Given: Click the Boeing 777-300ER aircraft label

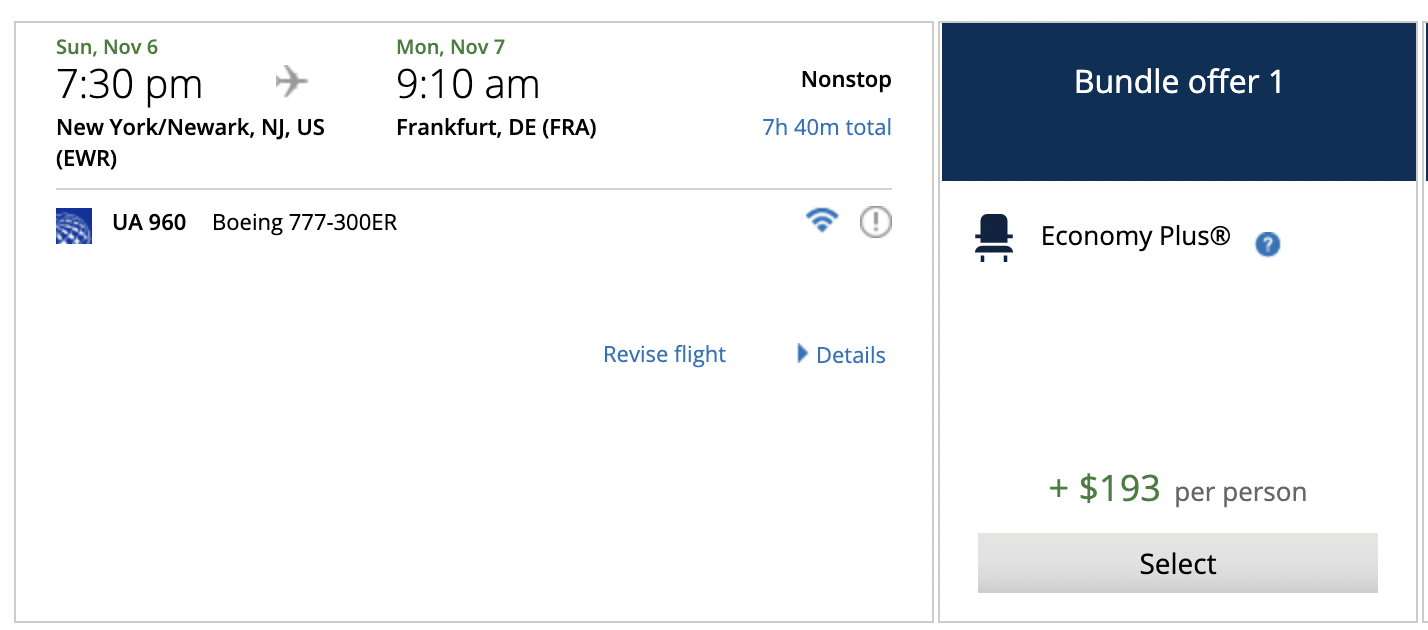Looking at the screenshot, I should pyautogui.click(x=304, y=222).
